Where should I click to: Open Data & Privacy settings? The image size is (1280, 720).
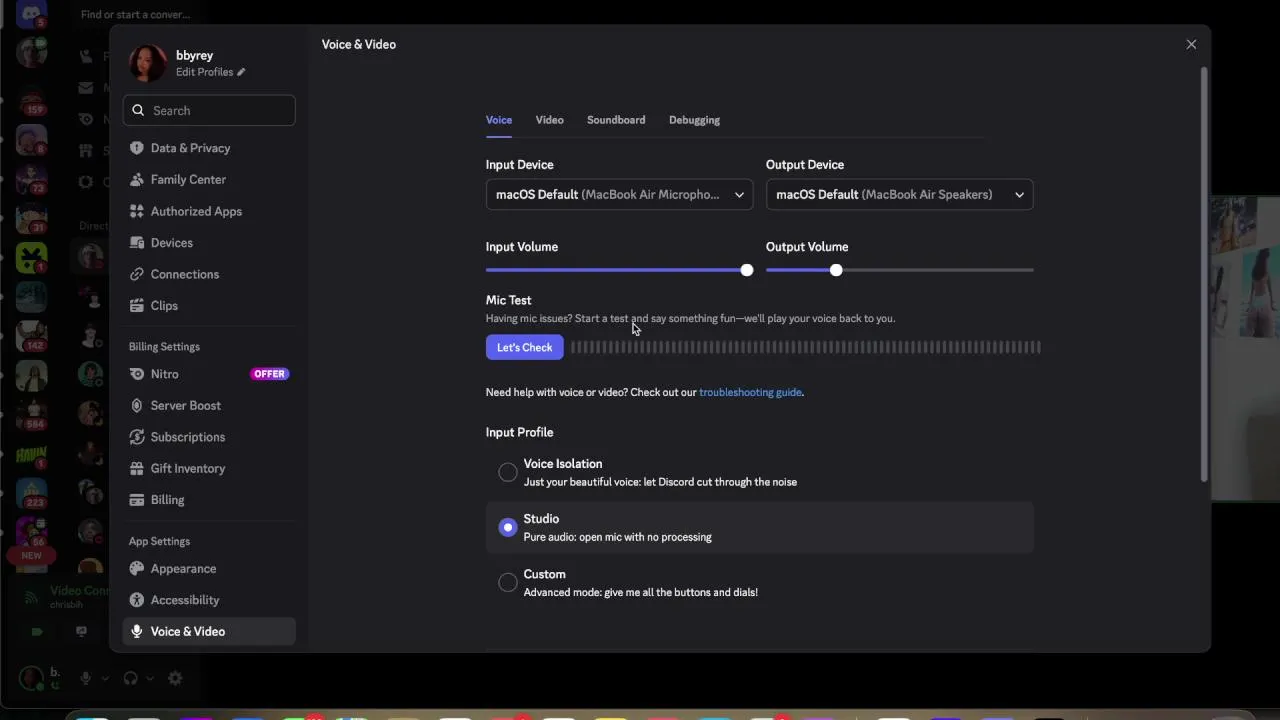click(x=209, y=148)
